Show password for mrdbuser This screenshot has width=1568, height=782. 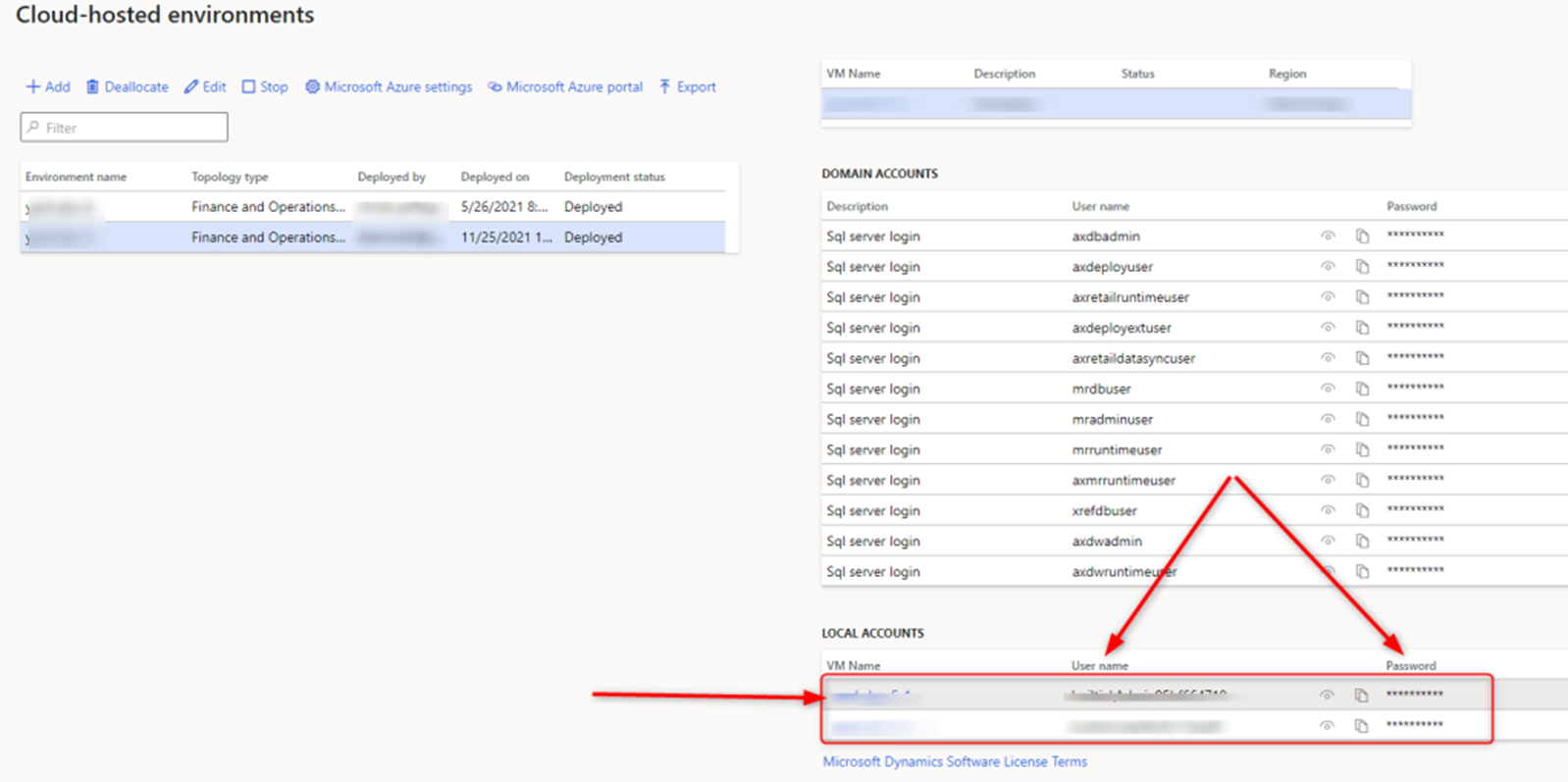point(1328,388)
